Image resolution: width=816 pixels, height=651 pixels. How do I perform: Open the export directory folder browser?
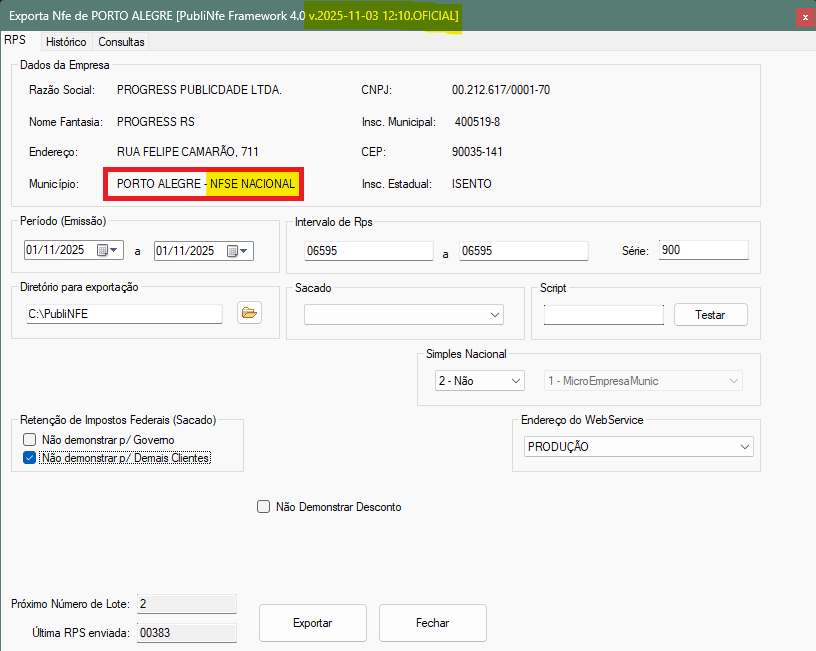click(x=249, y=314)
